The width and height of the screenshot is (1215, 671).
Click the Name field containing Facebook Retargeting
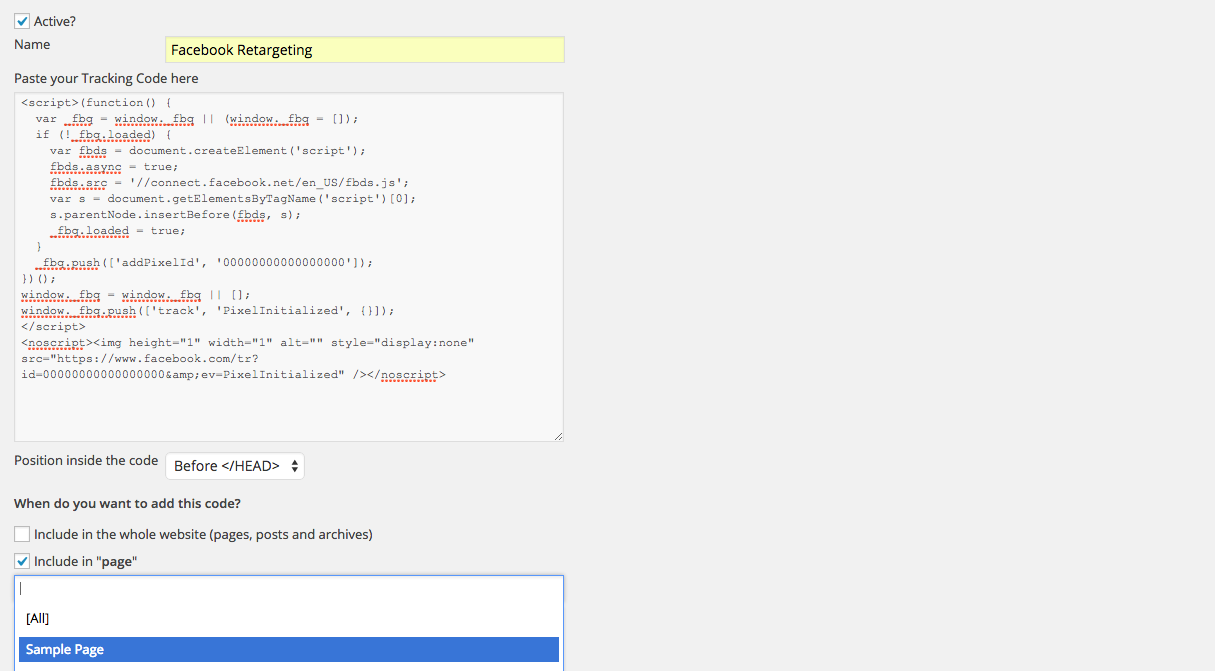pyautogui.click(x=364, y=50)
